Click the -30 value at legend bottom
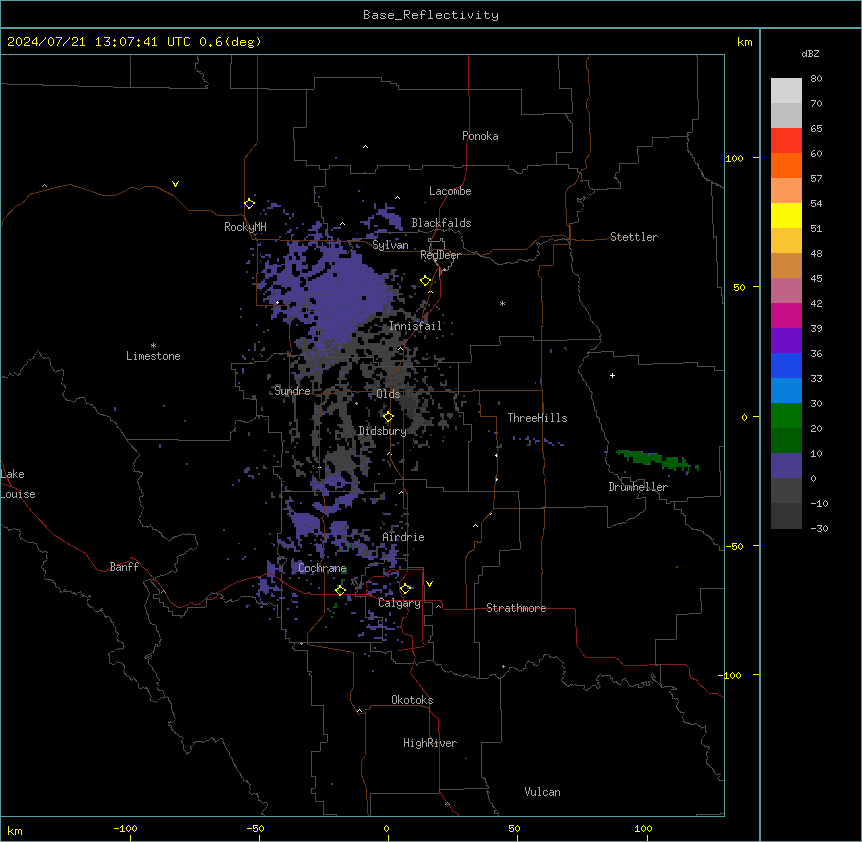This screenshot has height=842, width=862. pos(819,528)
